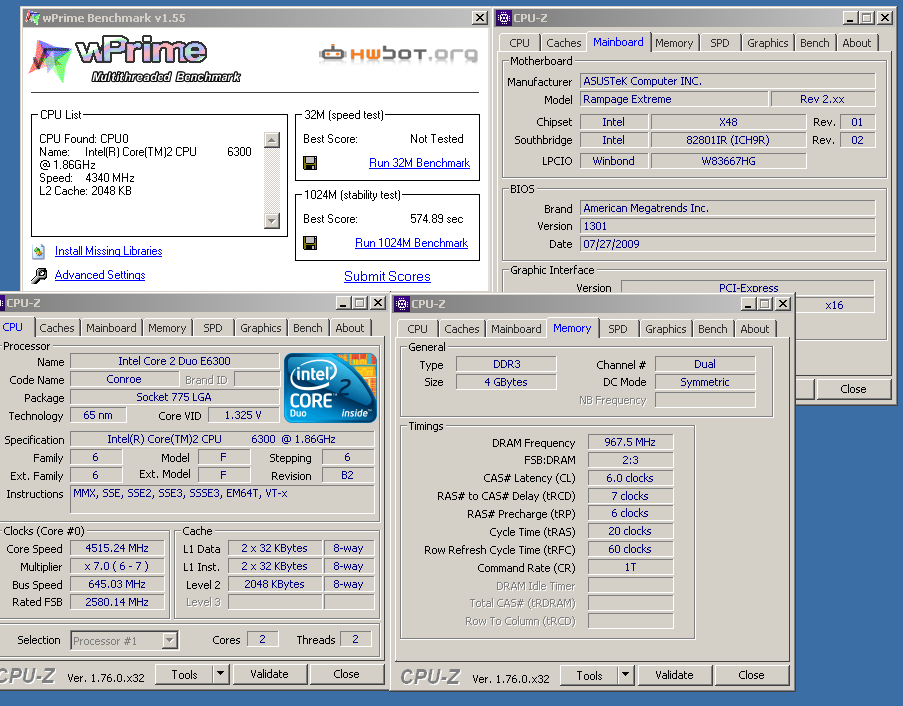Click the Install Missing Libraries icon
Viewport: 903px width, 706px height.
click(x=39, y=251)
